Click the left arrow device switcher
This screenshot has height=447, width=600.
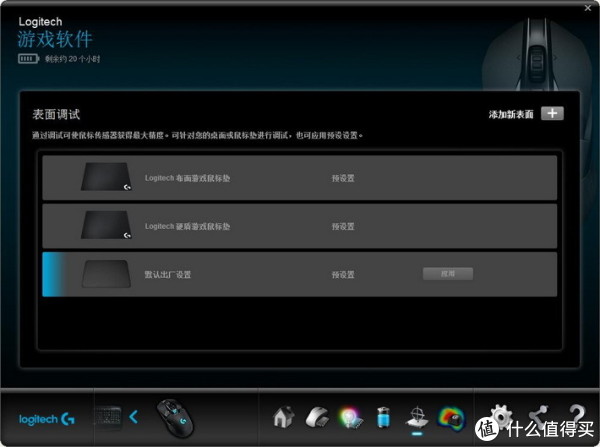coord(134,417)
